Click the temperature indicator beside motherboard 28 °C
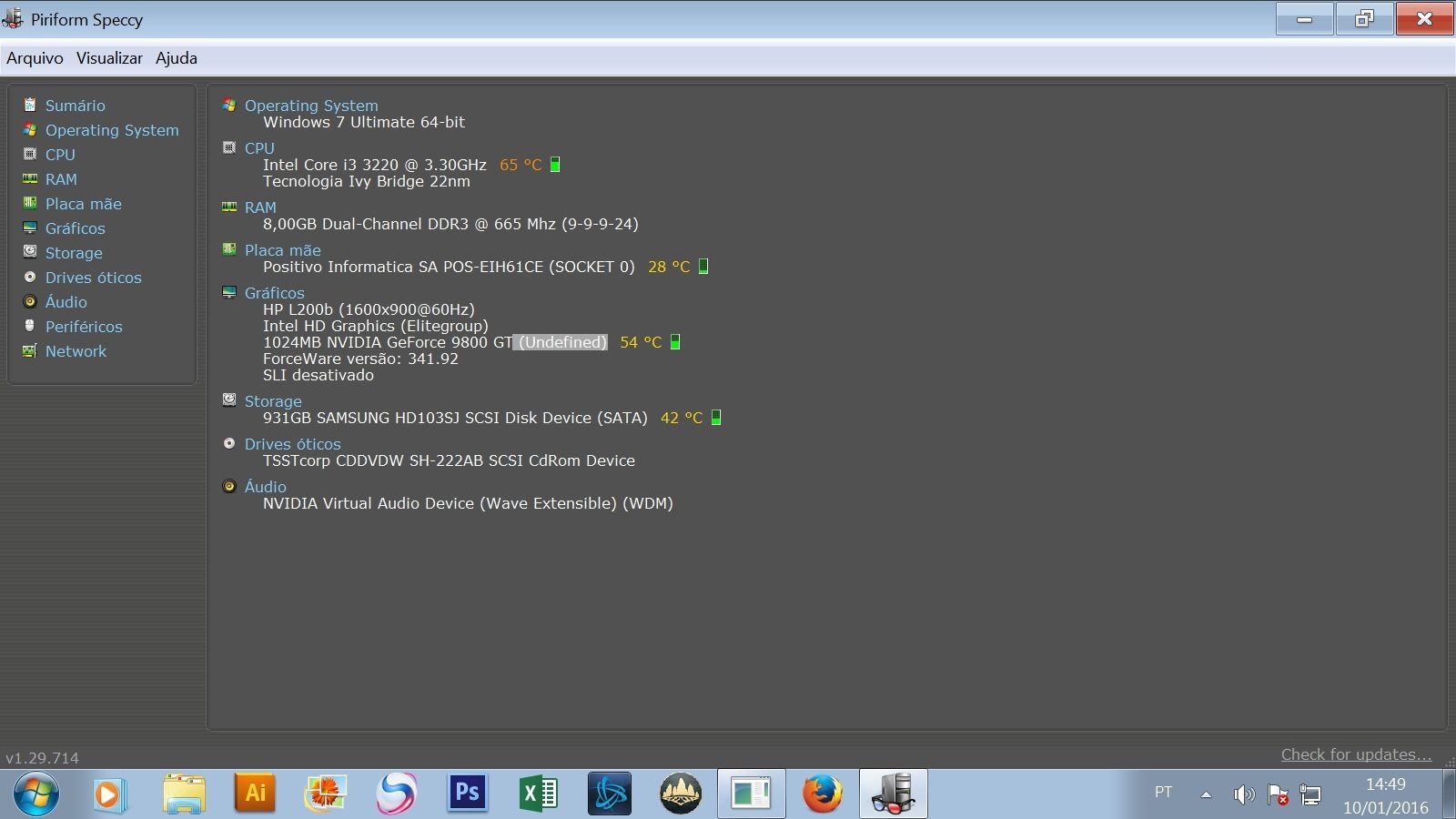1456x819 pixels. coord(703,267)
